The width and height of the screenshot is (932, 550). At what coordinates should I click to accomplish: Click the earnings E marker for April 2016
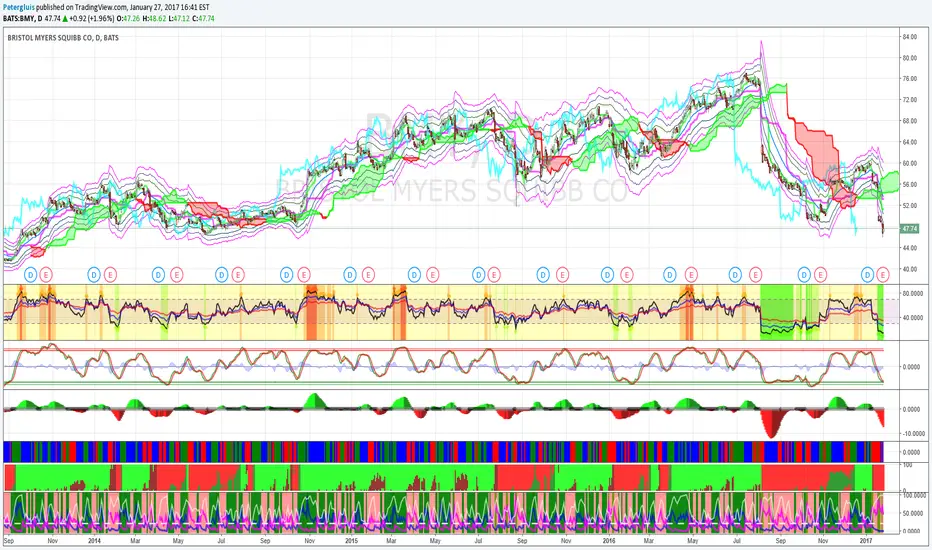point(691,275)
